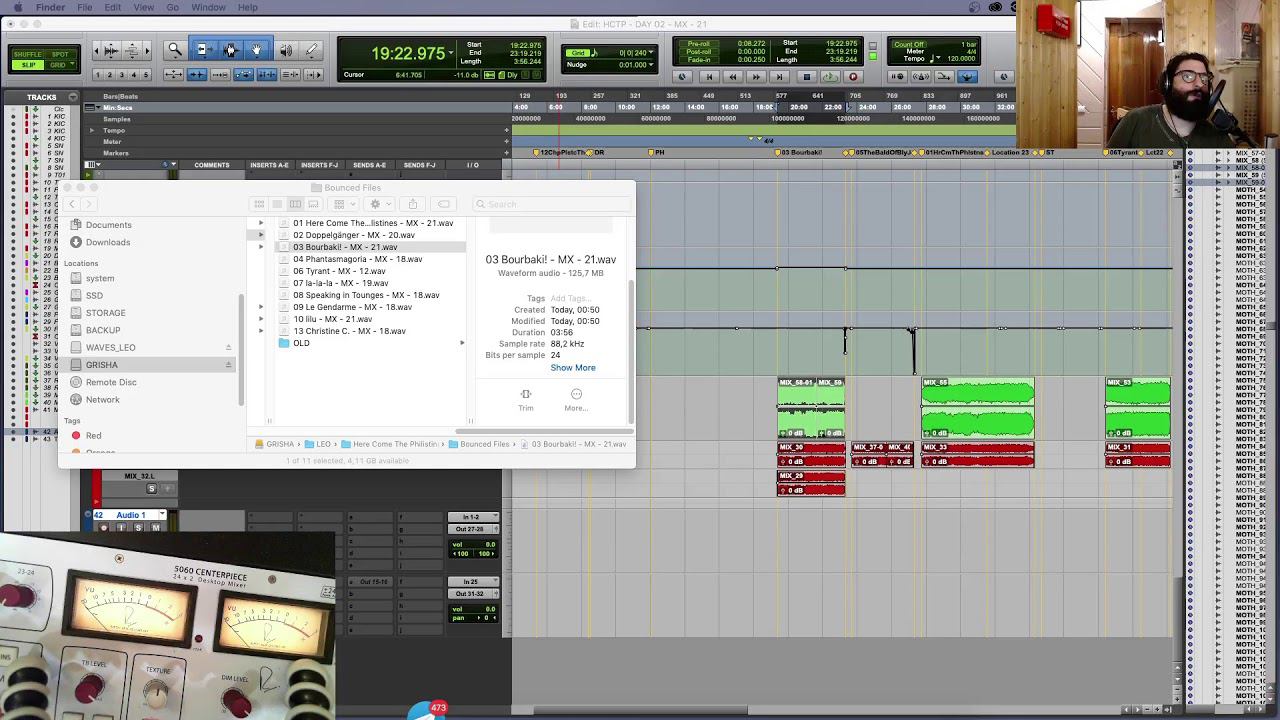Click the Show More link
Viewport: 1280px width, 720px height.
(x=573, y=367)
